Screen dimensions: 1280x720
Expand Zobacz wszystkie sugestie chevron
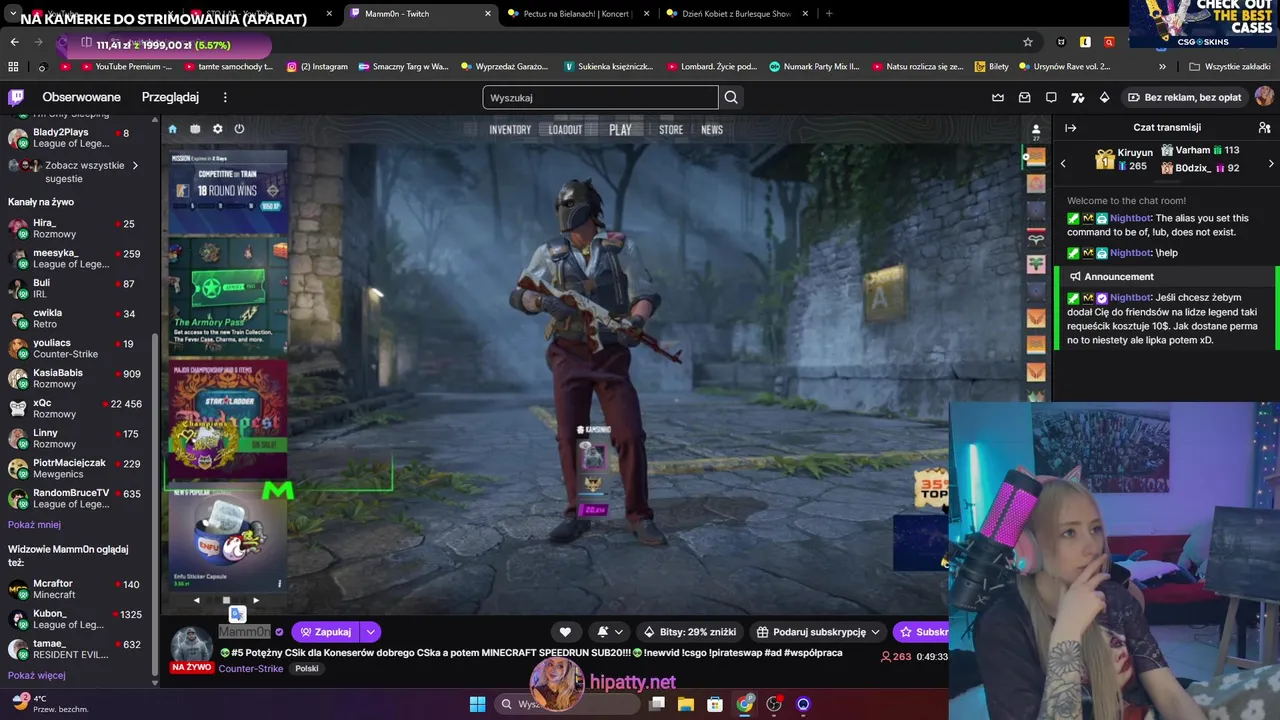[x=135, y=166]
